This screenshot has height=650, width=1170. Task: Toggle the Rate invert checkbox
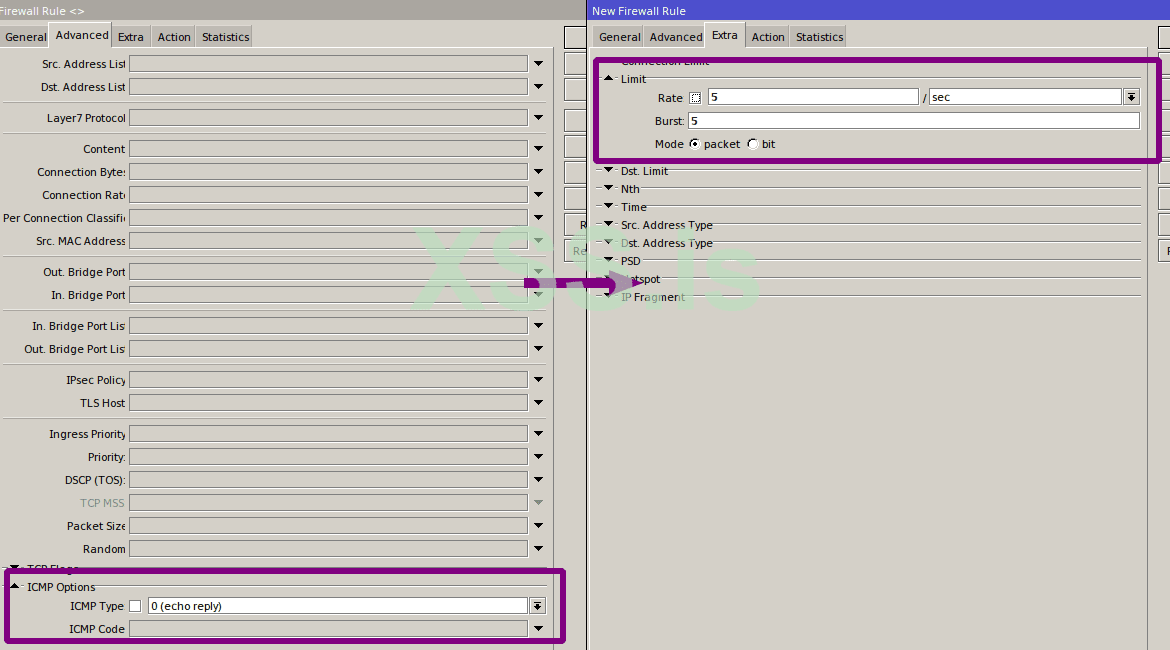(x=695, y=98)
